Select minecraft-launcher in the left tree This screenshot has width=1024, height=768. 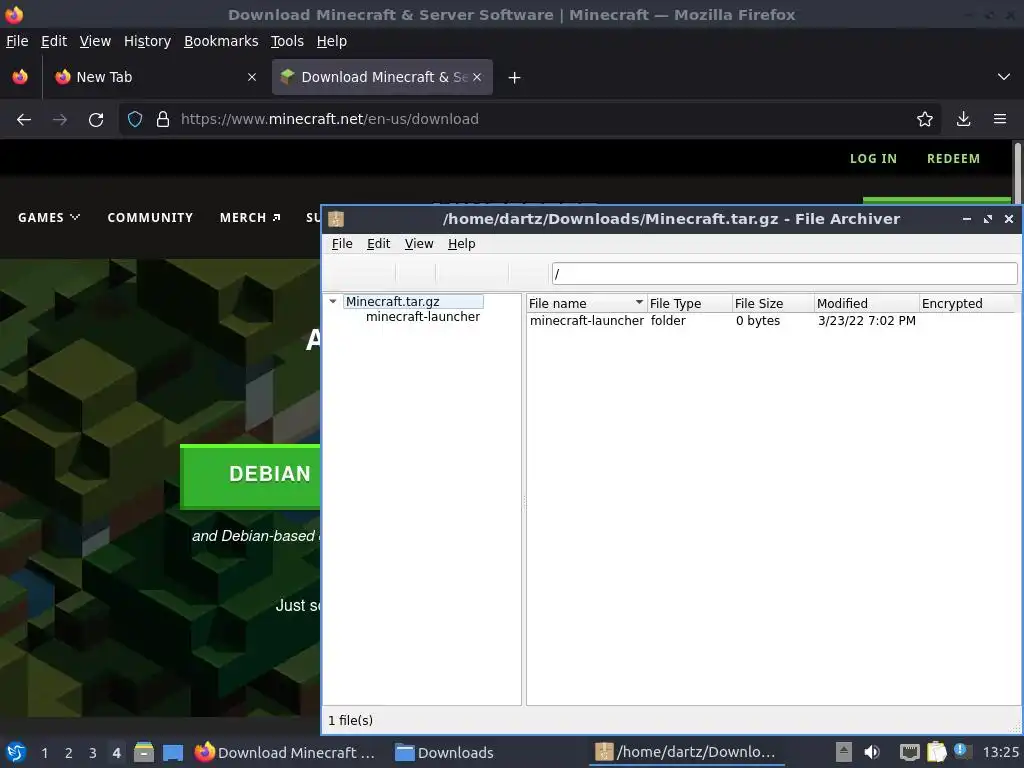point(423,317)
